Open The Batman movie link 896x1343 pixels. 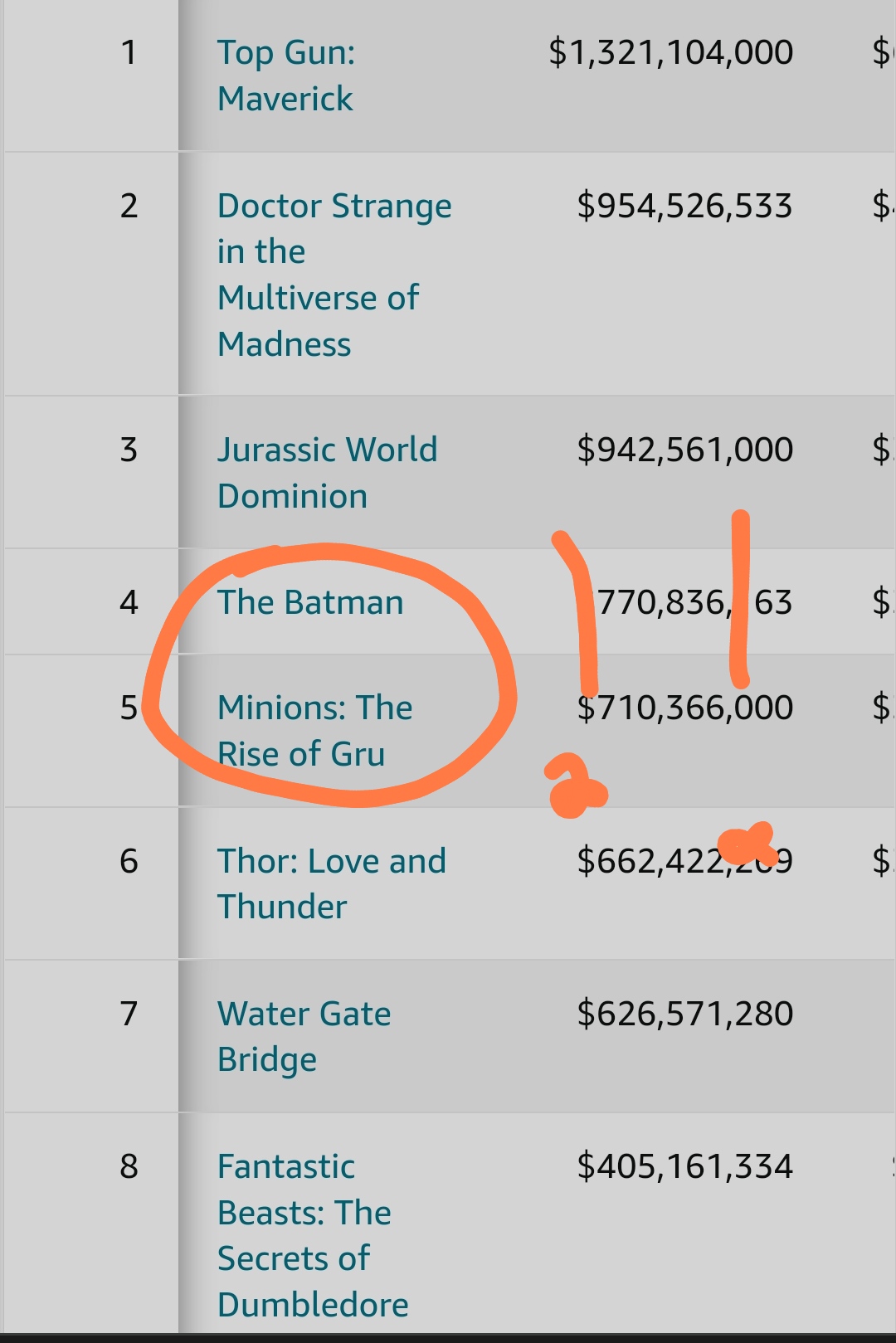(x=310, y=602)
